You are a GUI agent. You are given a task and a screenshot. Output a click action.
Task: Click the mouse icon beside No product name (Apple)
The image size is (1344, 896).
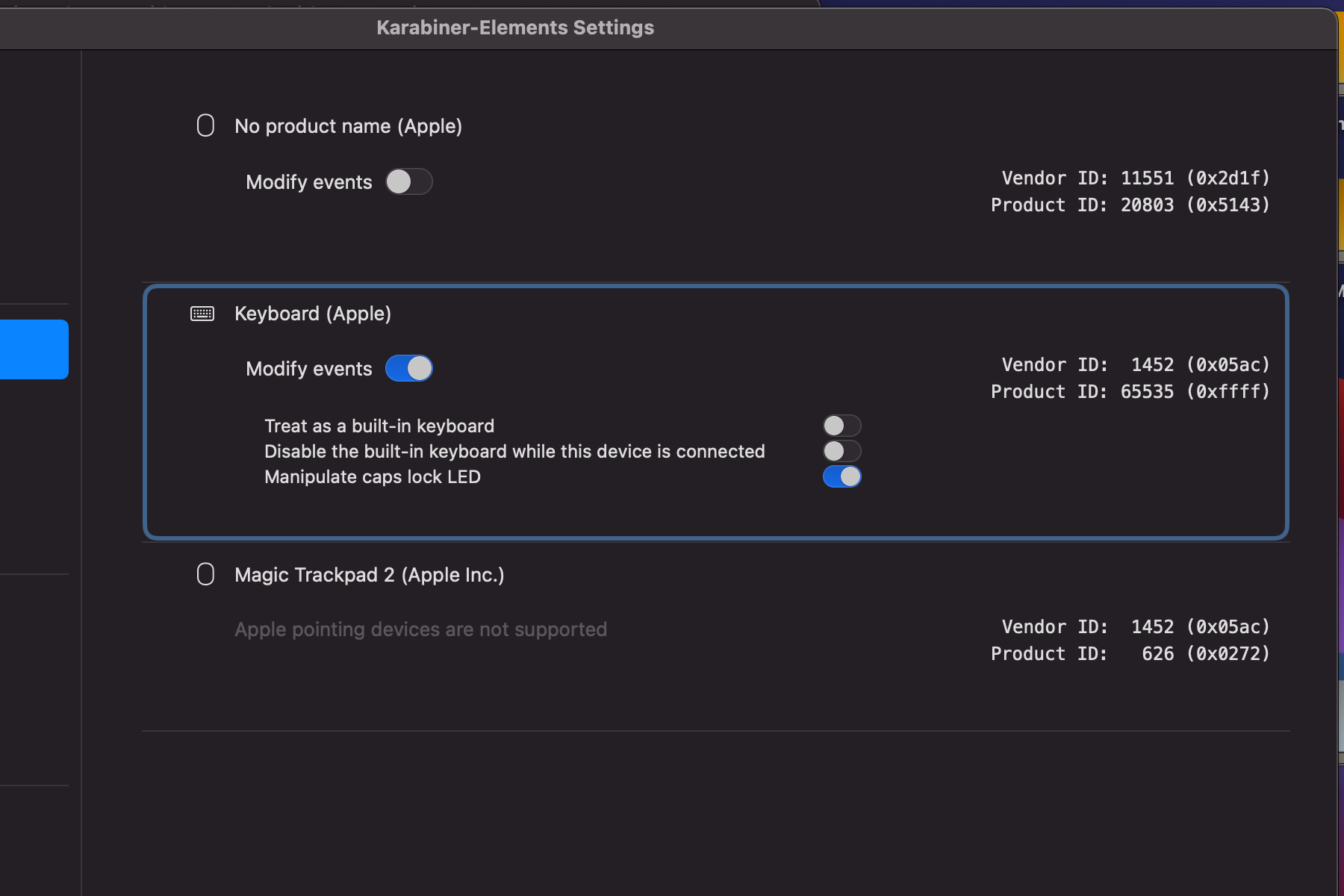[205, 125]
